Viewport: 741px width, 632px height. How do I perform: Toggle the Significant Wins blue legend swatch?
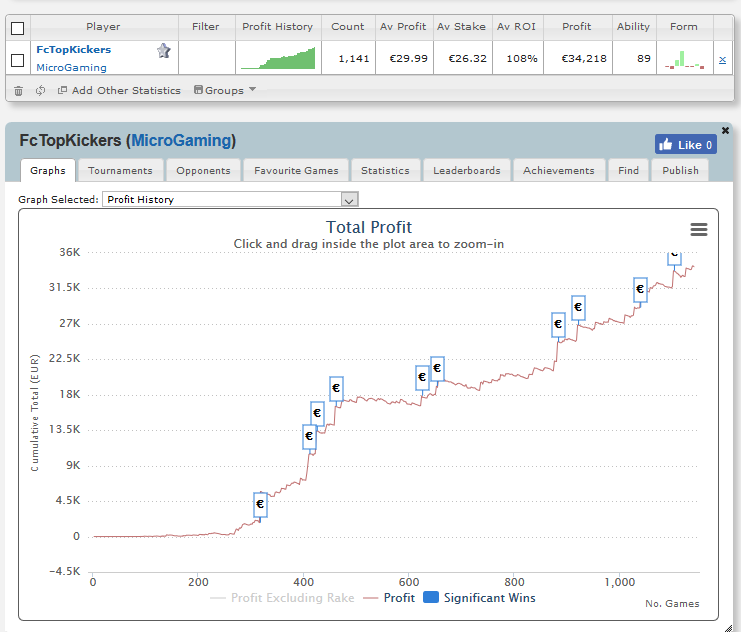[431, 597]
